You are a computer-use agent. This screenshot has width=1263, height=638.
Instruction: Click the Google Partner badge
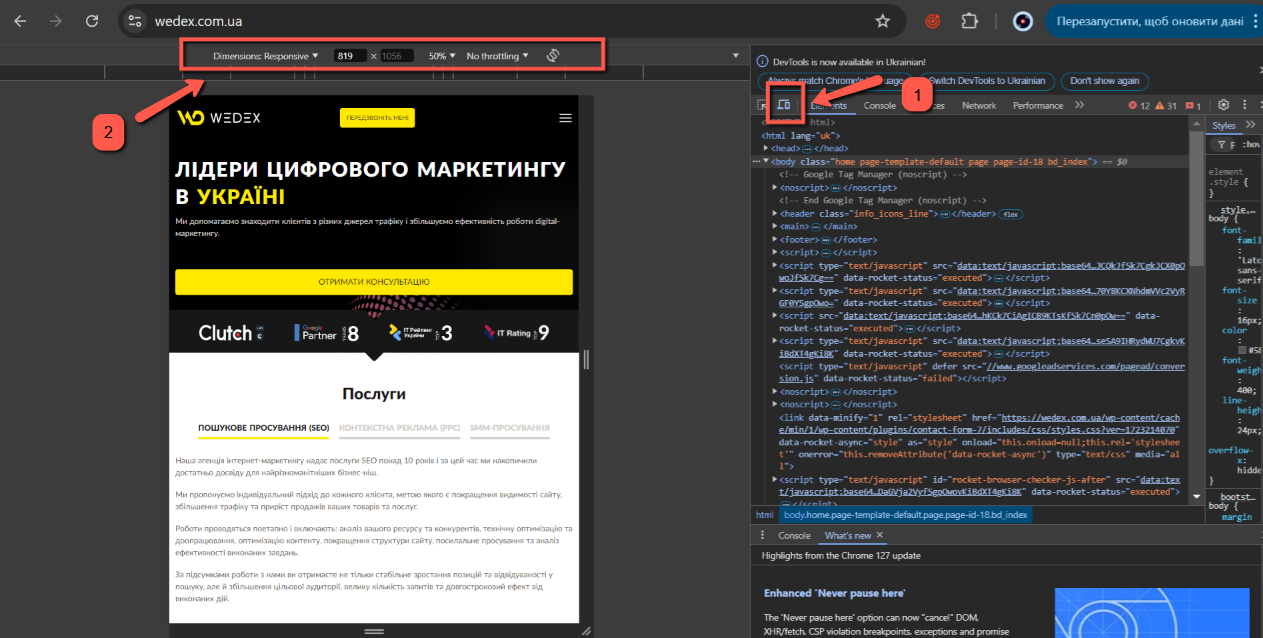tap(327, 333)
